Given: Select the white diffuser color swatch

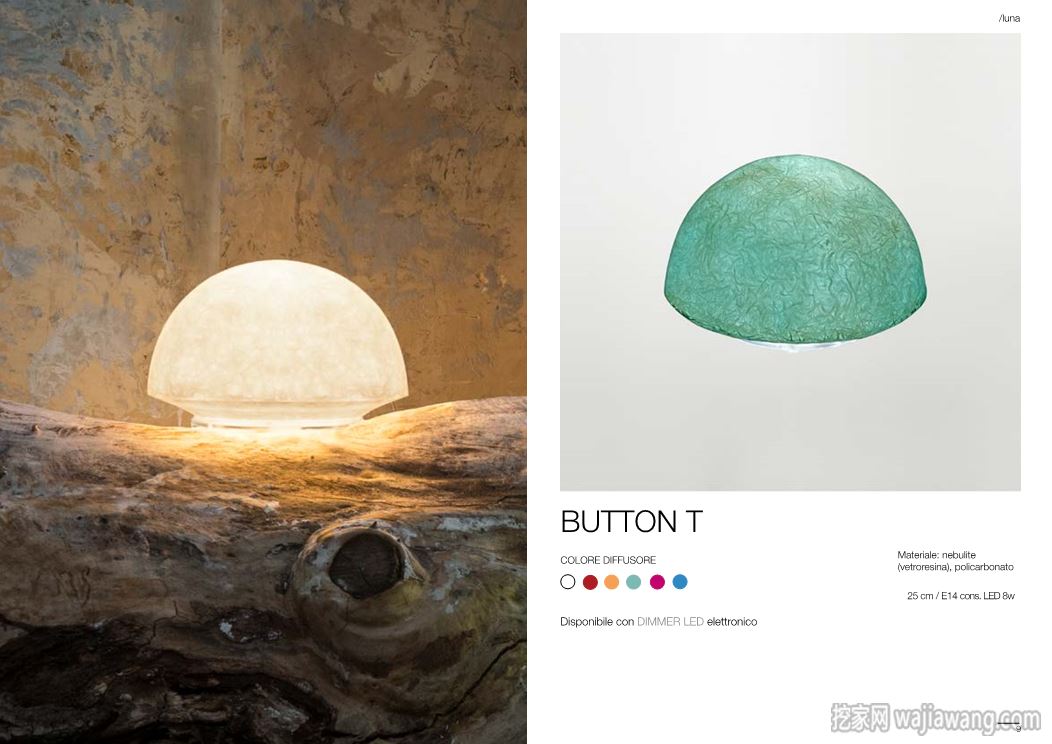Looking at the screenshot, I should click(568, 582).
